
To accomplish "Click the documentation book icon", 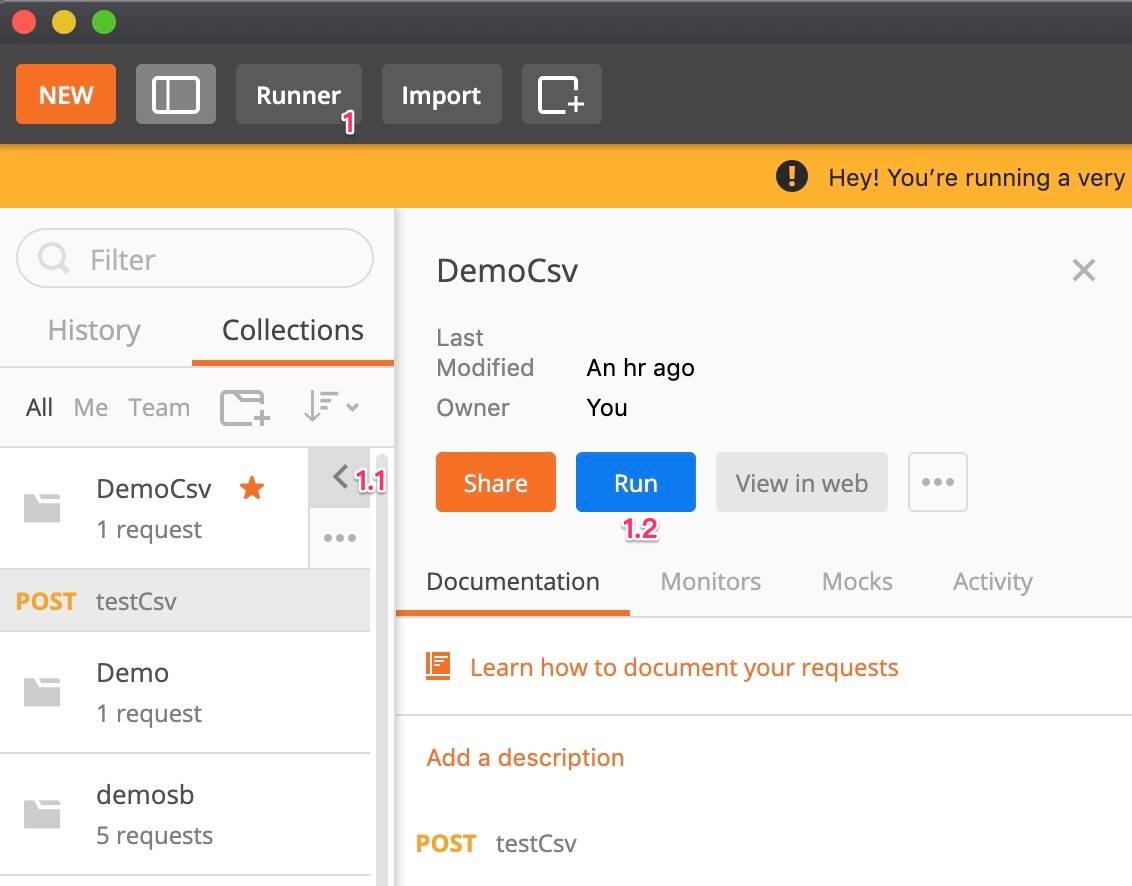I will pos(438,666).
